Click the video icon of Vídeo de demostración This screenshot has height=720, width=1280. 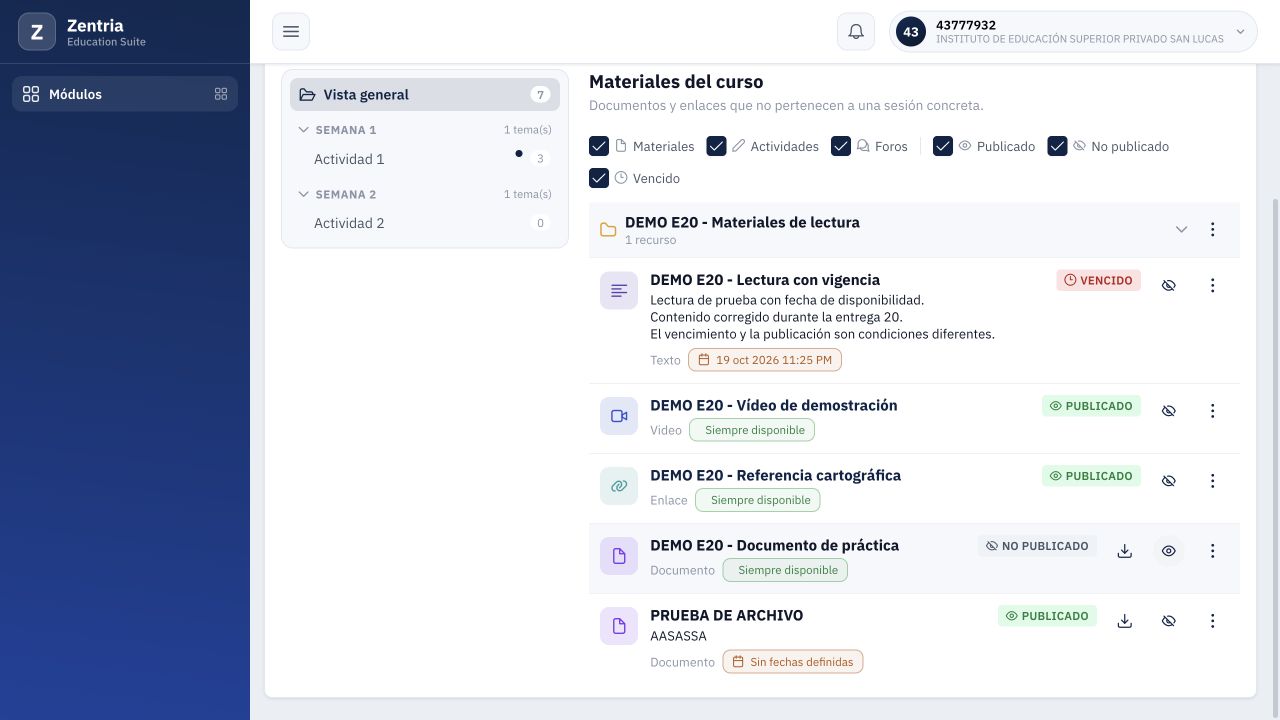[x=619, y=416]
